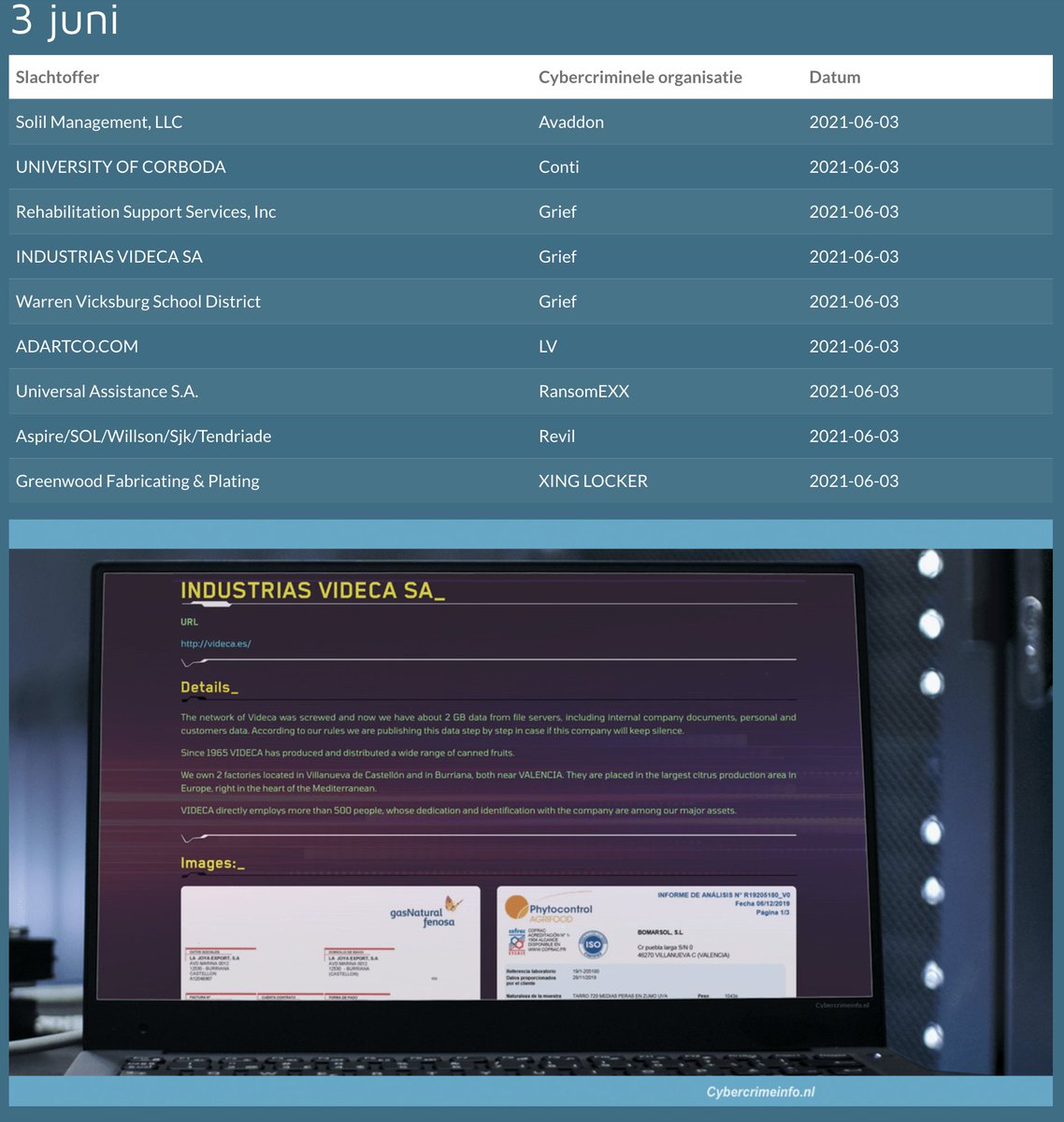Click the "Since 1965 VIDECA has produced" line

click(348, 753)
